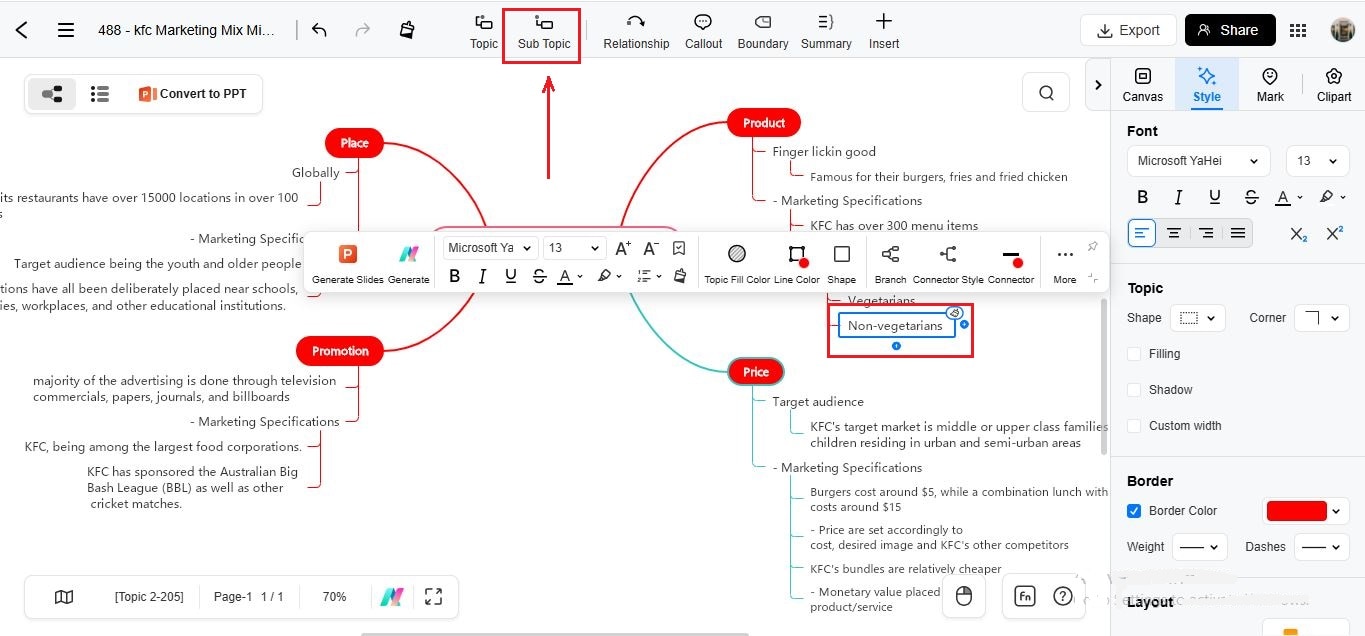Click the back arrow in top bar

point(22,30)
